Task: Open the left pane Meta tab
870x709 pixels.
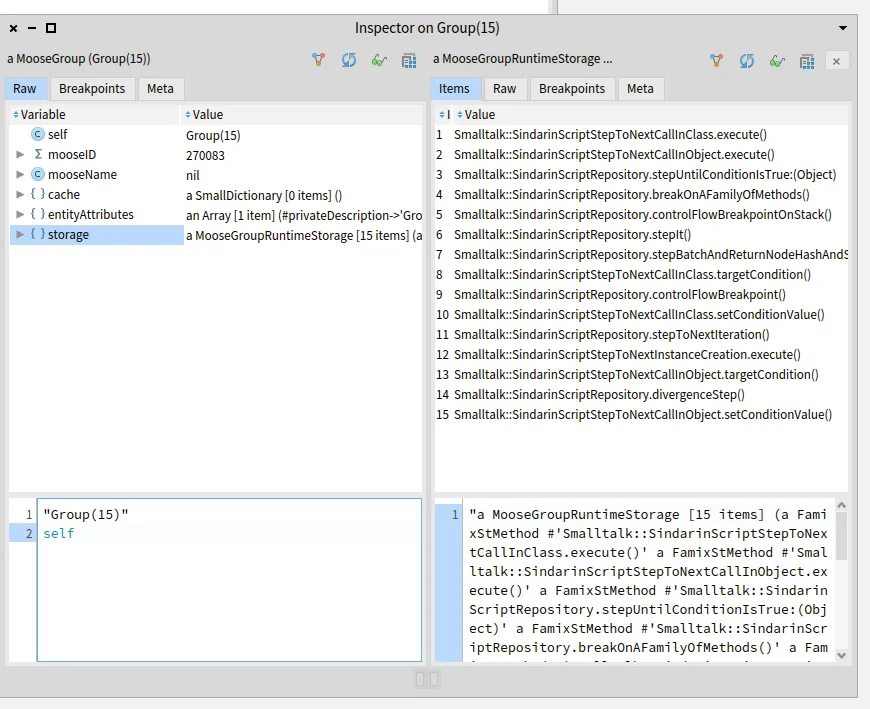Action: [160, 89]
